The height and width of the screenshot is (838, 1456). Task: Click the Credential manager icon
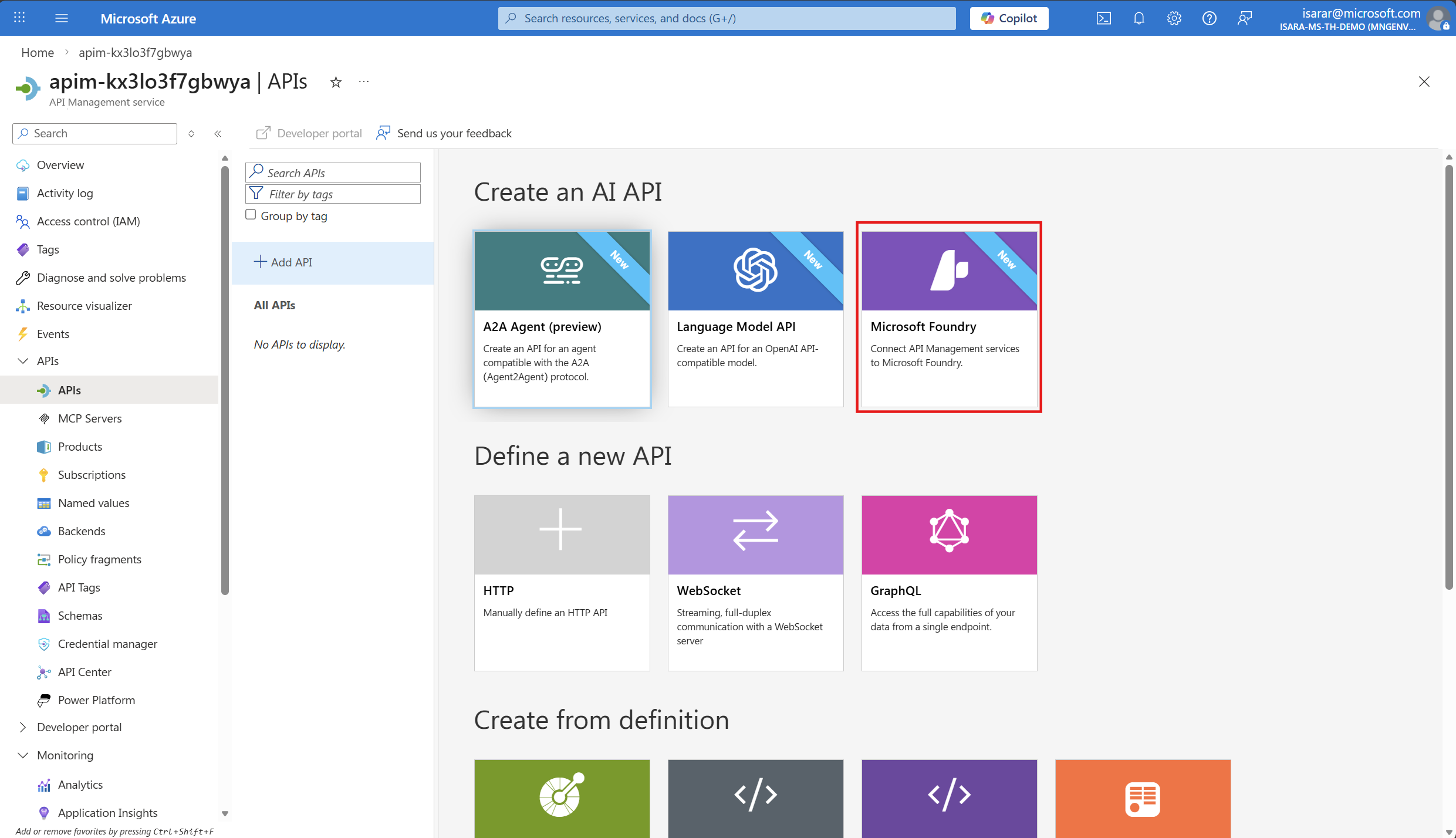tap(44, 644)
